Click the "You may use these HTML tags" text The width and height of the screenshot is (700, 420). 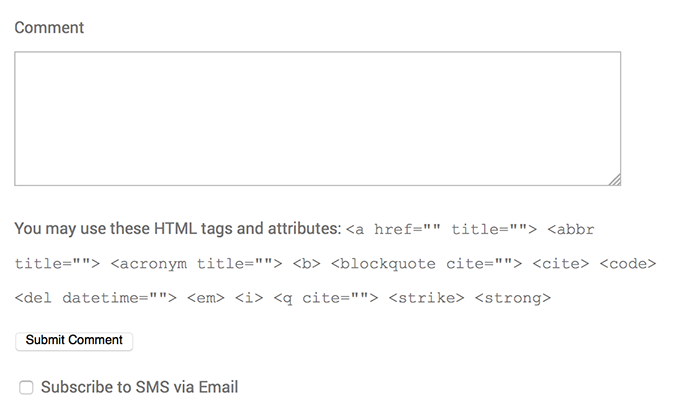pos(178,229)
